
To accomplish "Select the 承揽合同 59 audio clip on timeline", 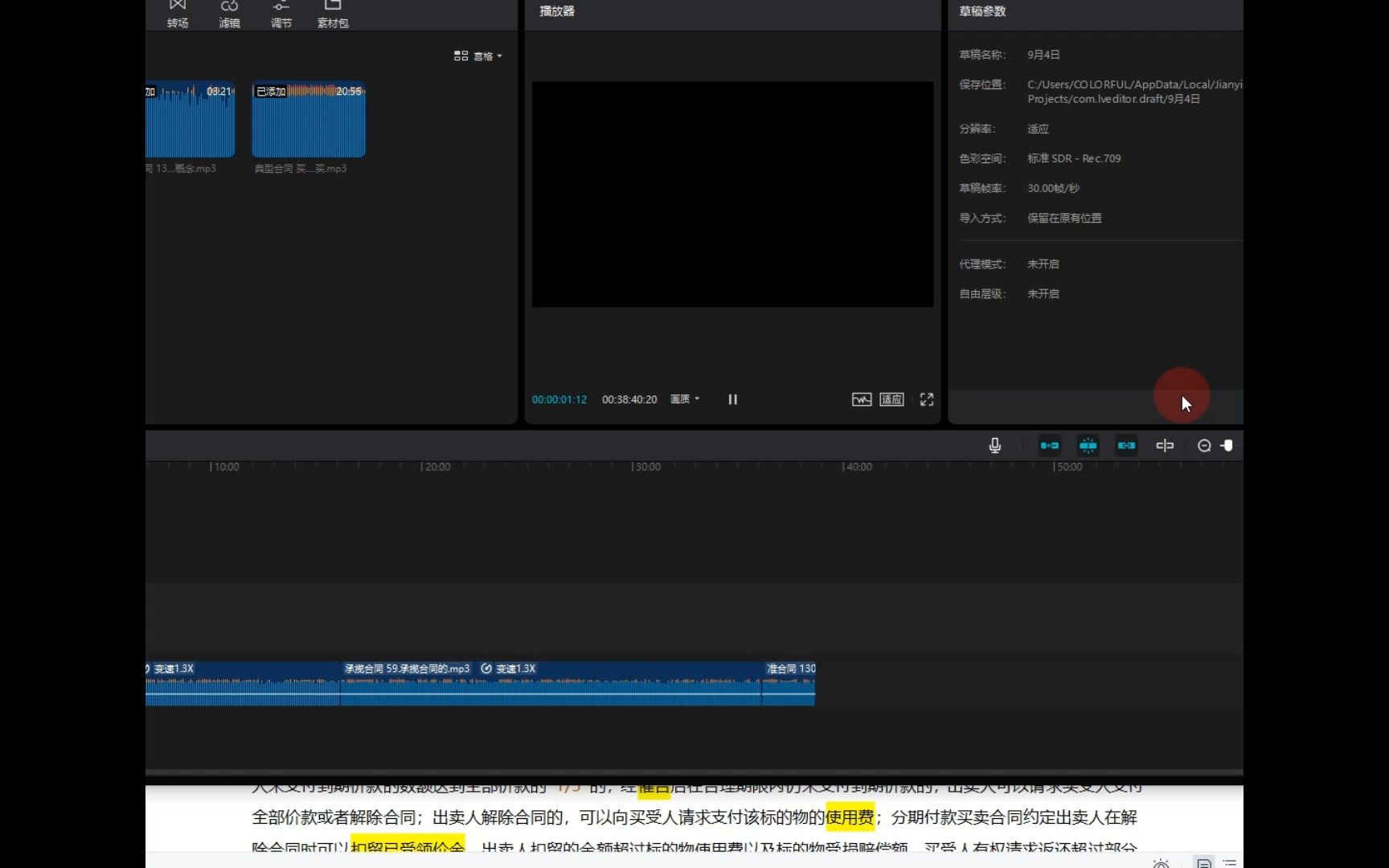I will (551, 684).
